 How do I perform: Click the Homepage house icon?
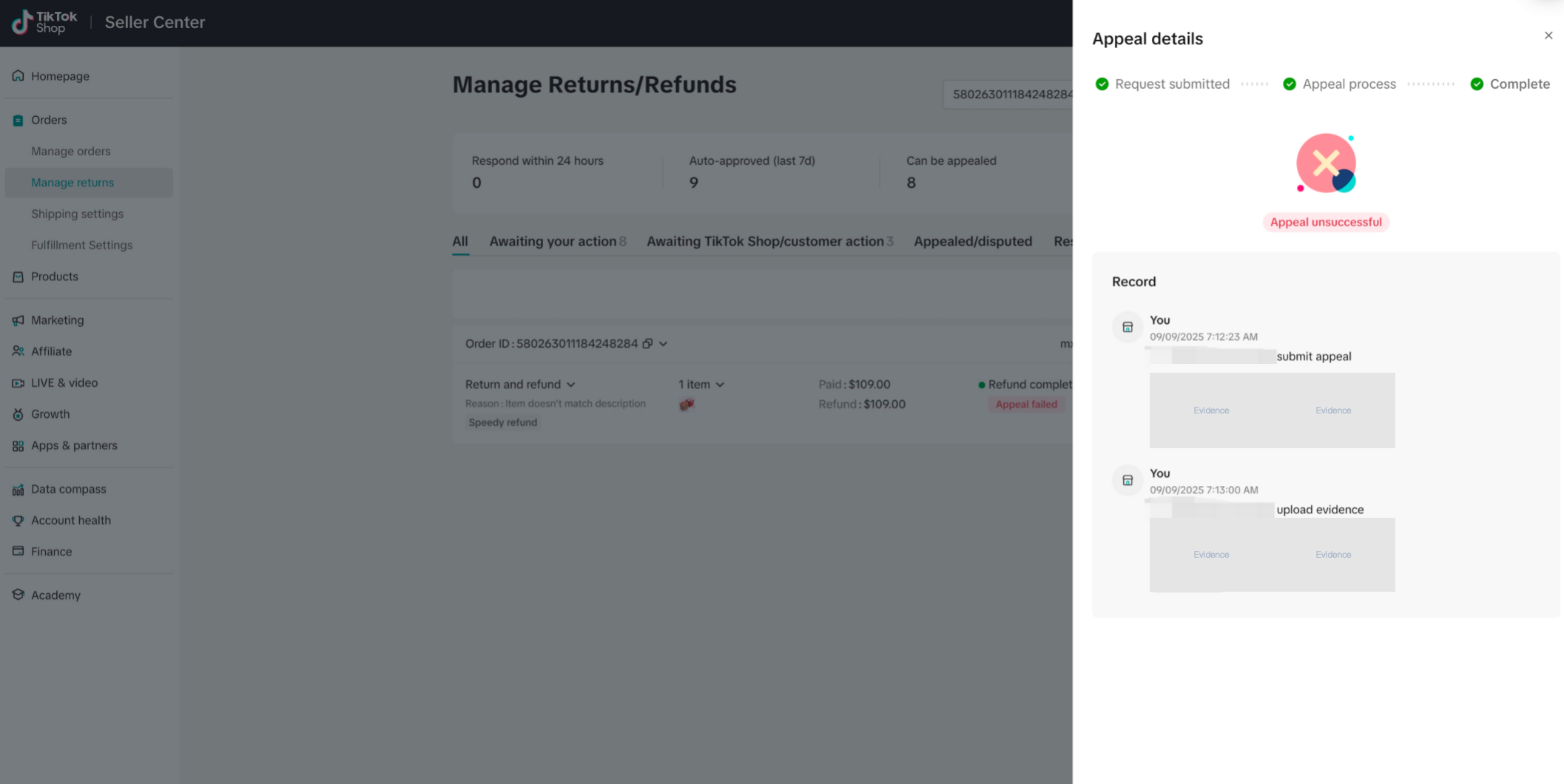[x=18, y=75]
